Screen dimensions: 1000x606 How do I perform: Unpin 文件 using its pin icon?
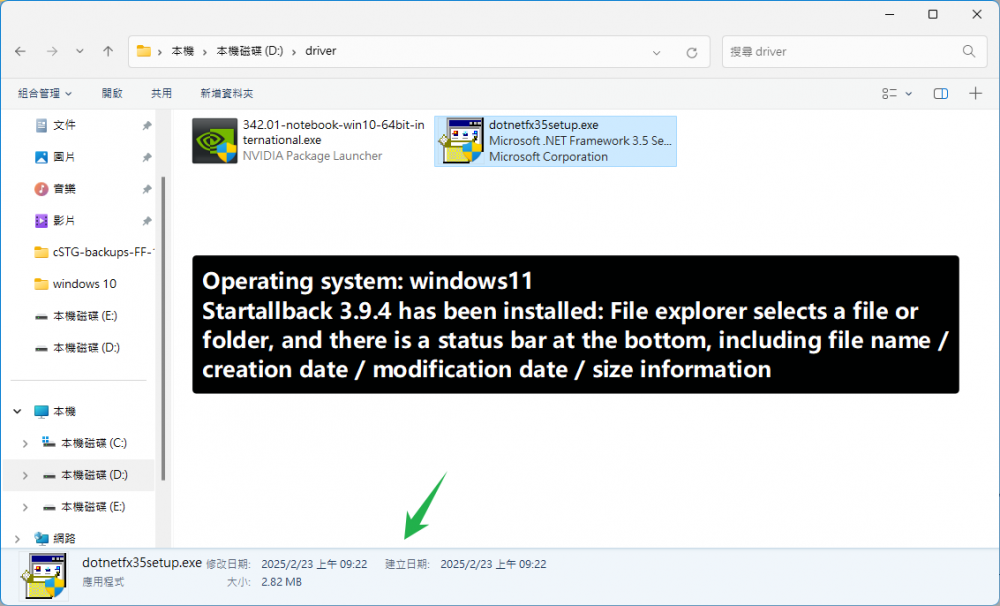(147, 126)
